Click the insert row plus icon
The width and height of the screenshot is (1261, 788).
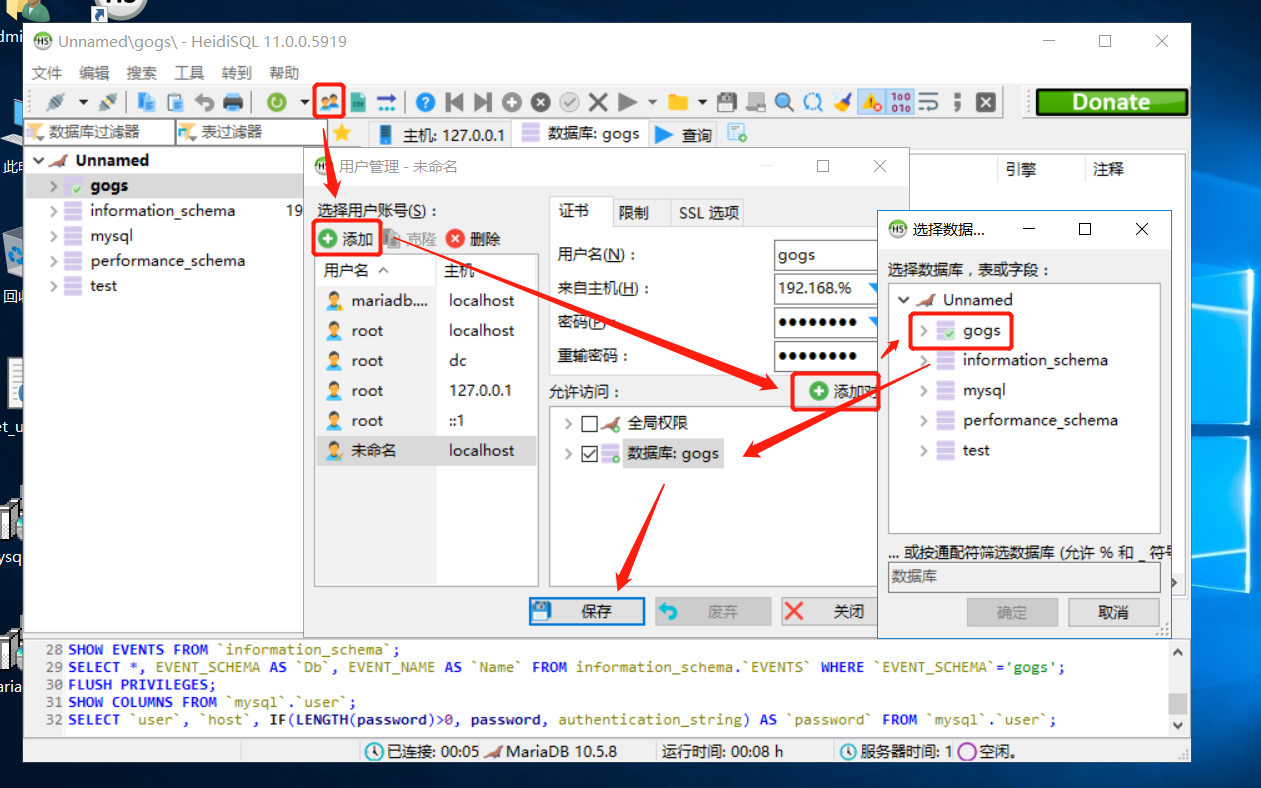click(x=512, y=101)
